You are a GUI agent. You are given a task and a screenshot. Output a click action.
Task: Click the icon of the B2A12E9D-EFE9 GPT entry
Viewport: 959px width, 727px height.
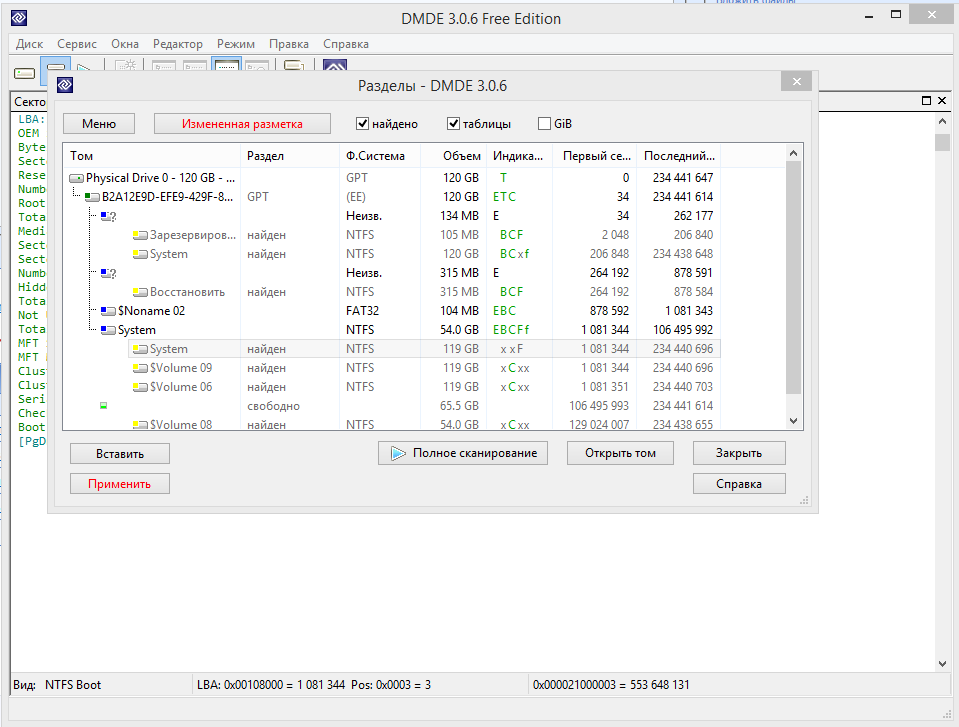(x=92, y=197)
